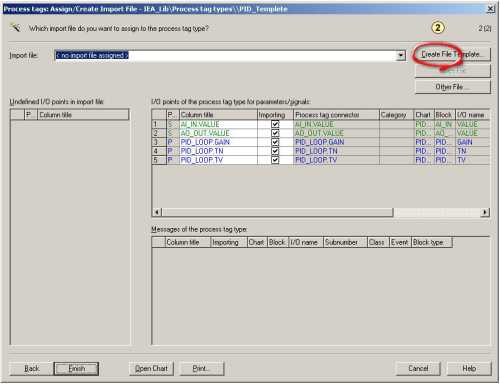
Task: Click the Cancel button
Action: [418, 369]
